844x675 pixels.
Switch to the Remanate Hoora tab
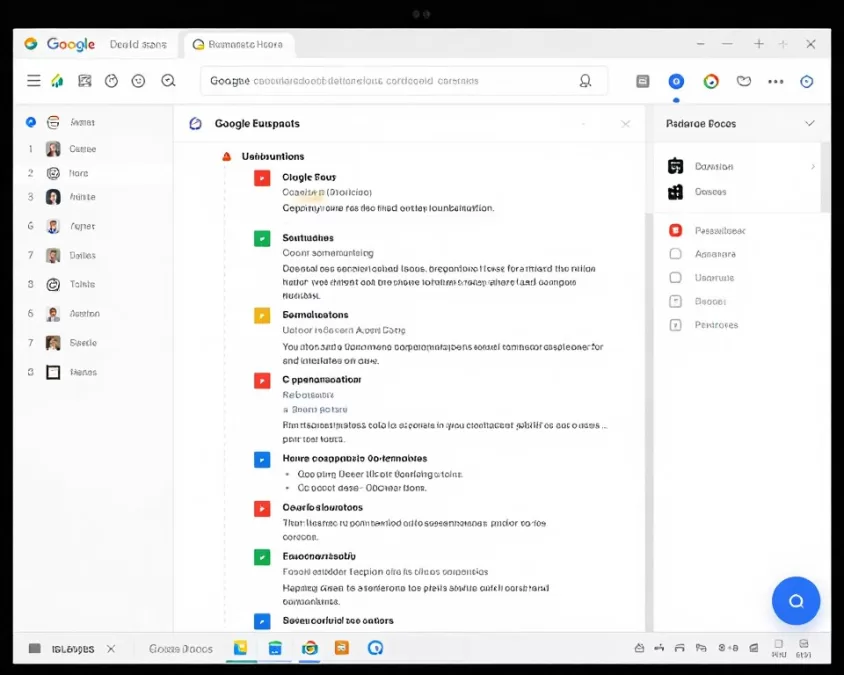point(239,44)
